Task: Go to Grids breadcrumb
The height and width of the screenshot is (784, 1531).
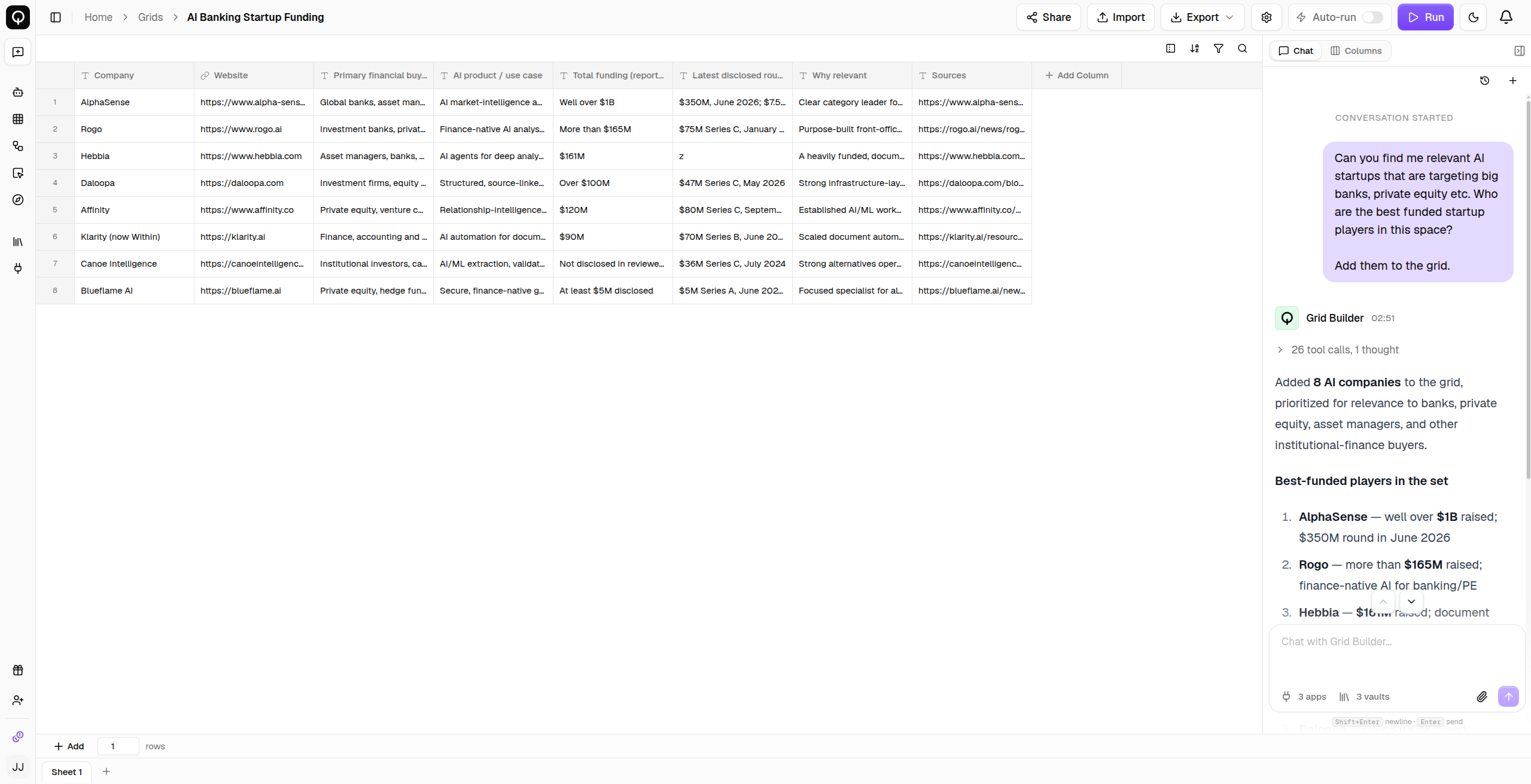Action: click(x=151, y=17)
